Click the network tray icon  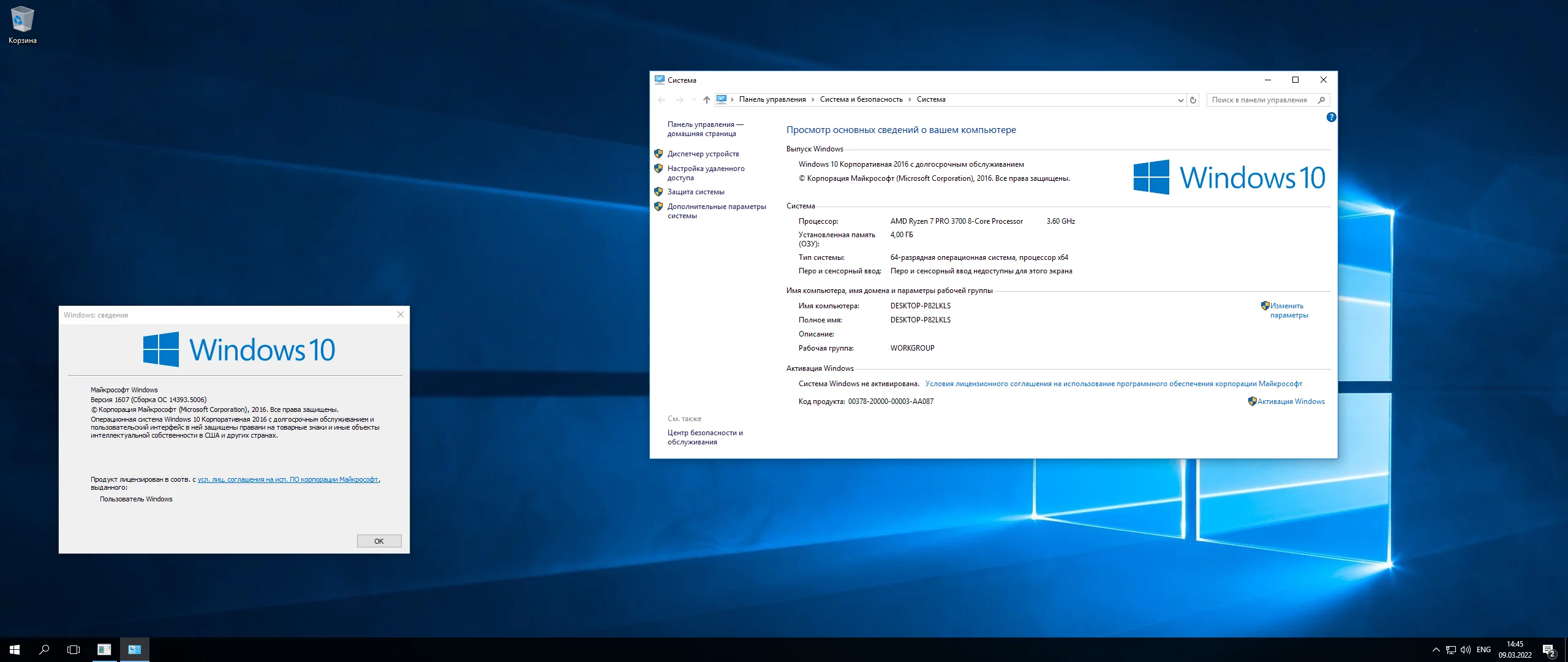point(1450,650)
